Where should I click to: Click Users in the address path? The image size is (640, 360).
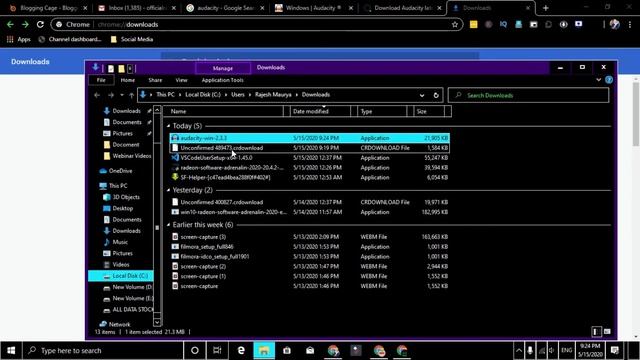[238, 95]
